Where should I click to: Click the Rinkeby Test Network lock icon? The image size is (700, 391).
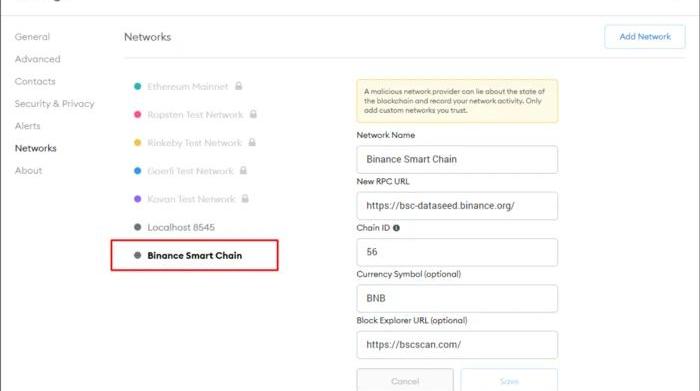(x=252, y=142)
